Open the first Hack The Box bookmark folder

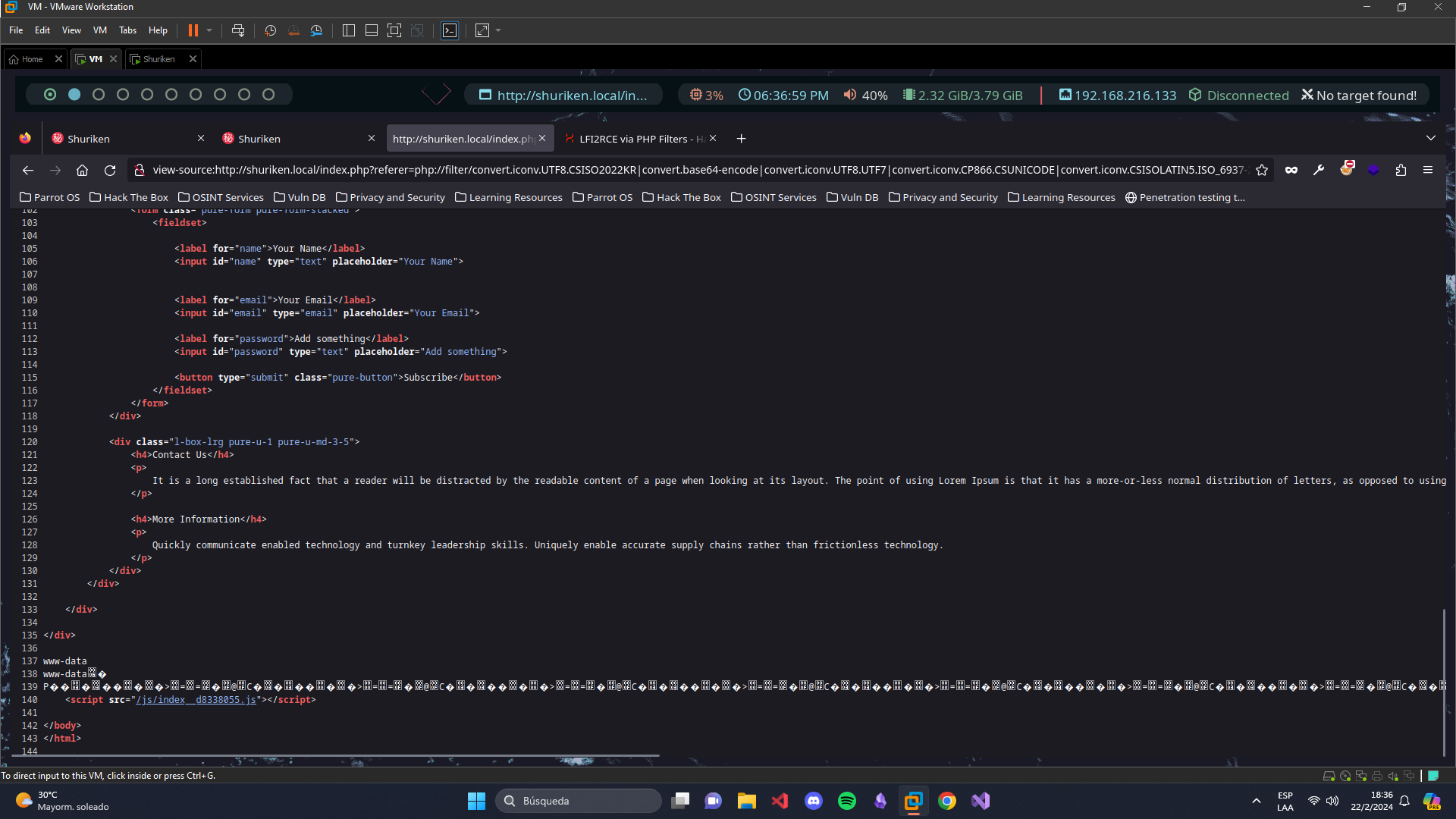129,197
